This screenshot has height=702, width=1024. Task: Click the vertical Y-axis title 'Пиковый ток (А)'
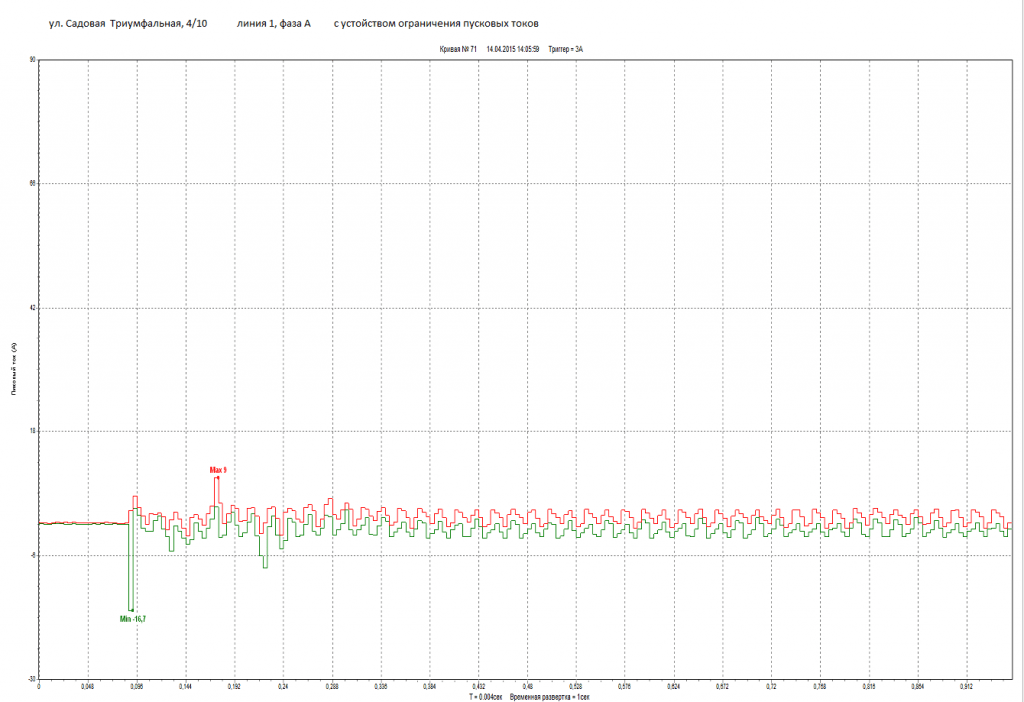[13, 369]
